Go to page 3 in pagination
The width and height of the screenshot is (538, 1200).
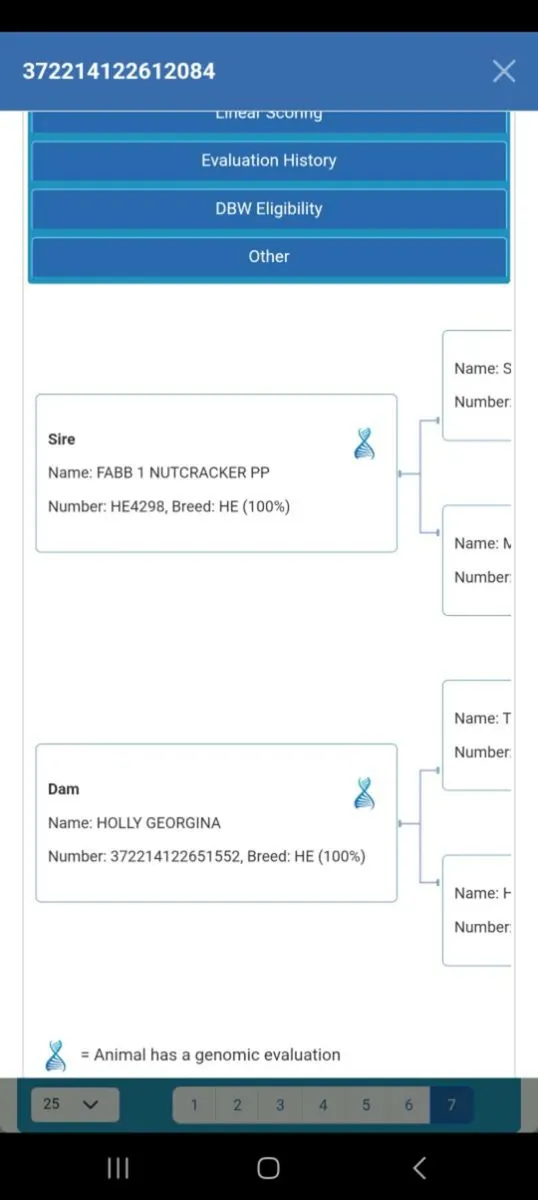tap(280, 1105)
